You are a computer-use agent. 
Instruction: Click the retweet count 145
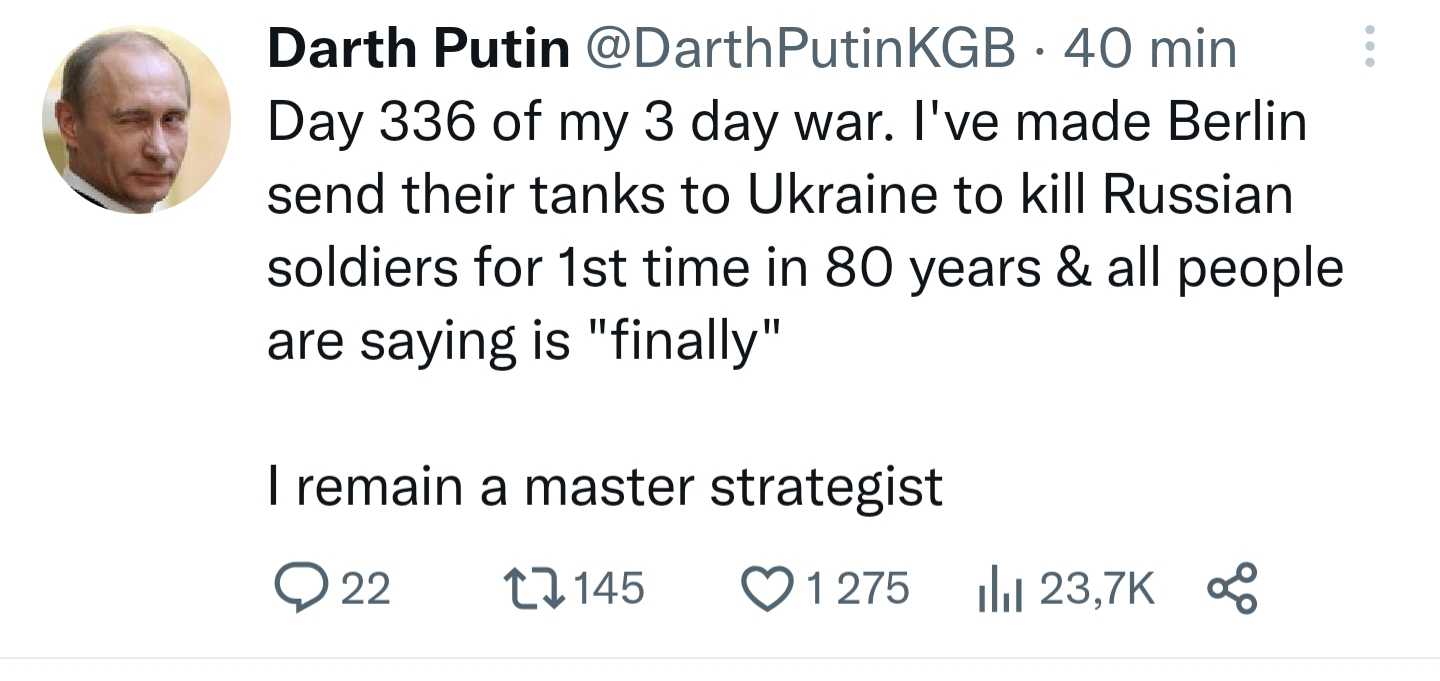pyautogui.click(x=610, y=588)
